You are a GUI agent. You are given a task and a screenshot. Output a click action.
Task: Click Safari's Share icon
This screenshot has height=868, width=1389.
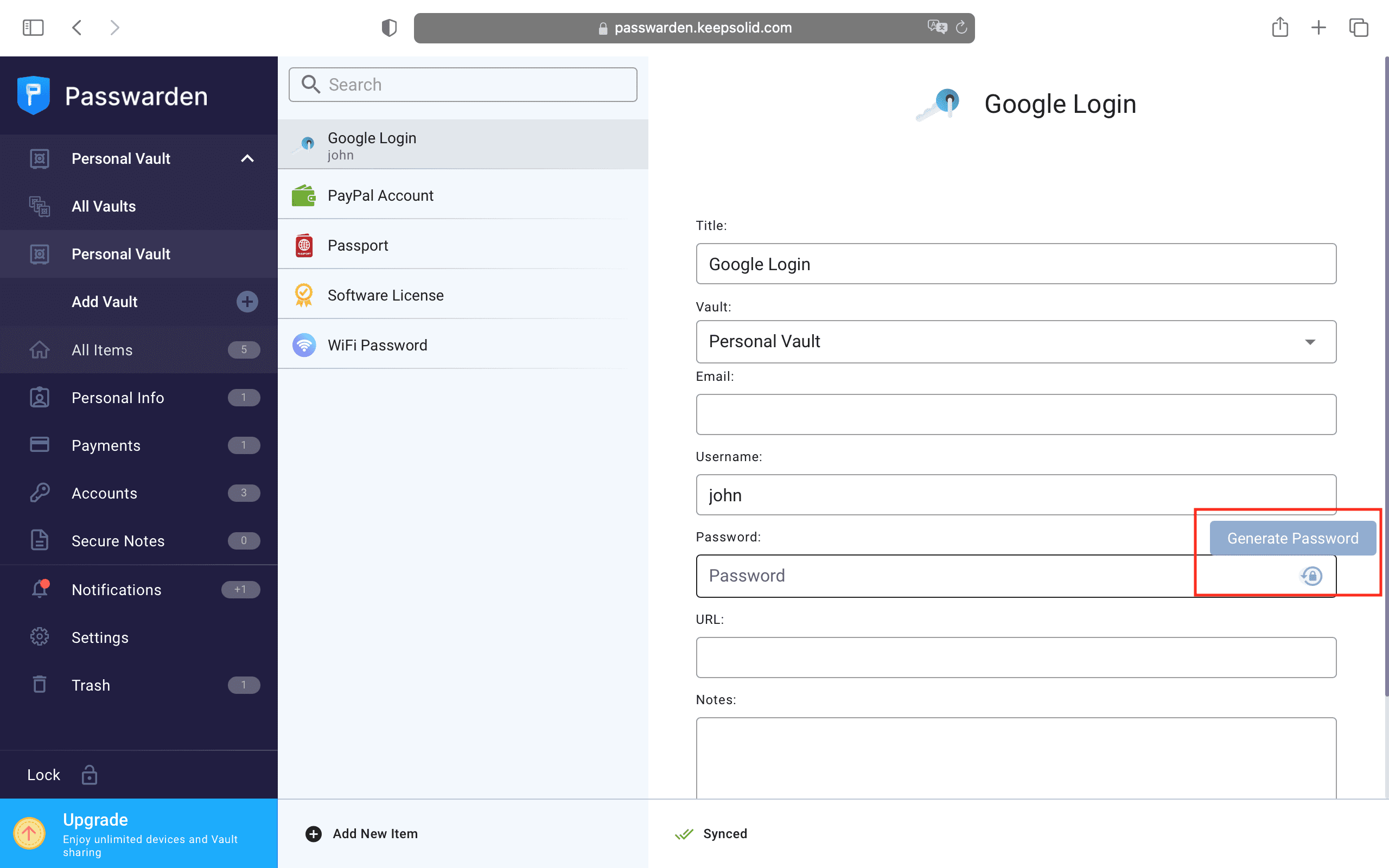coord(1279,27)
